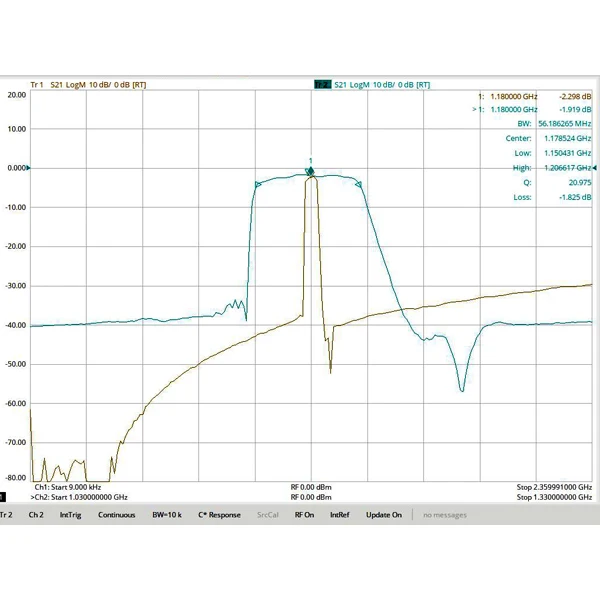Click the Center: 1.178524 GHz readout
The image size is (600, 600).
click(x=548, y=138)
